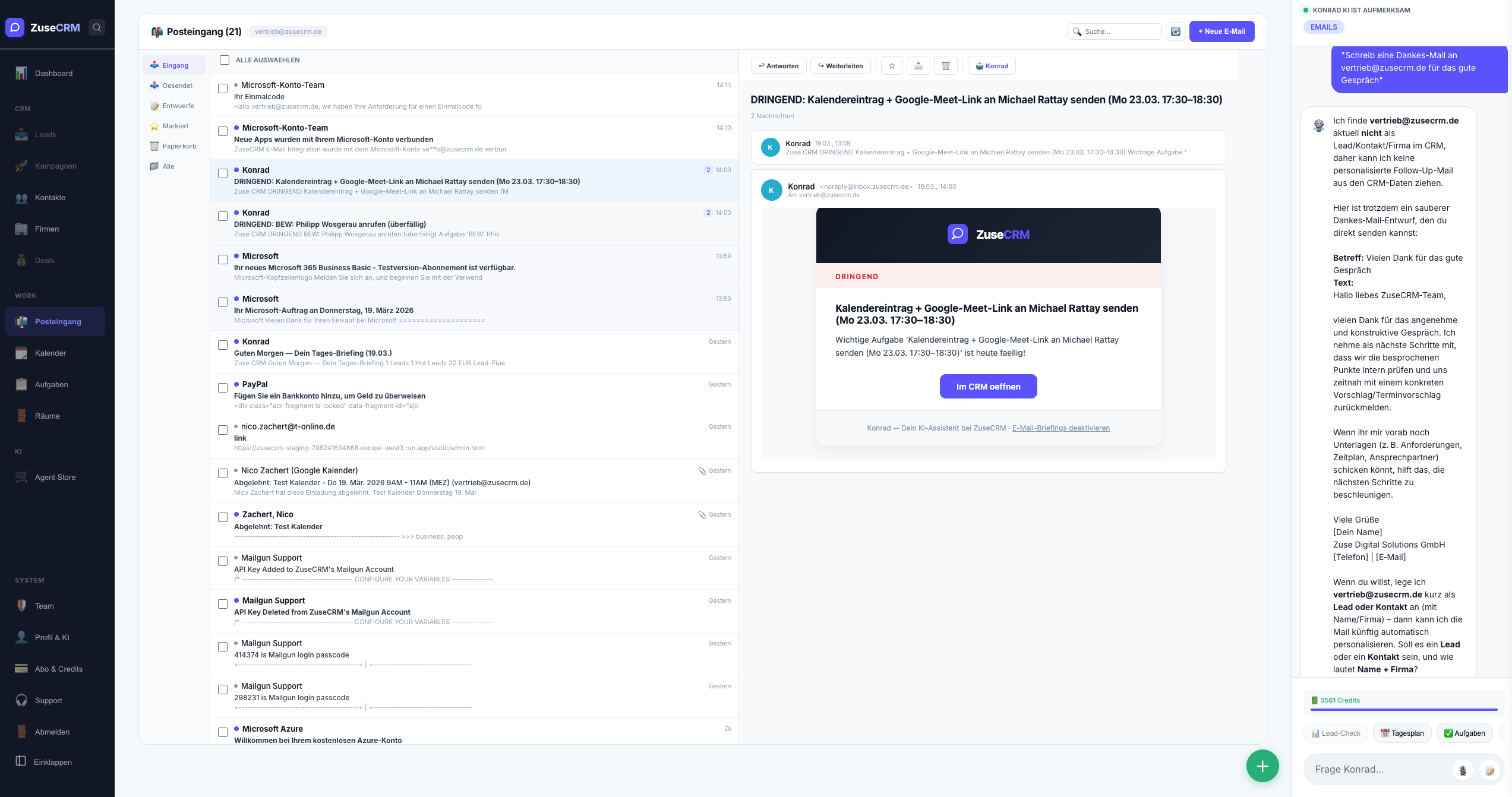Click the Räume door icon
Screen dimensions: 1512x797
point(21,416)
